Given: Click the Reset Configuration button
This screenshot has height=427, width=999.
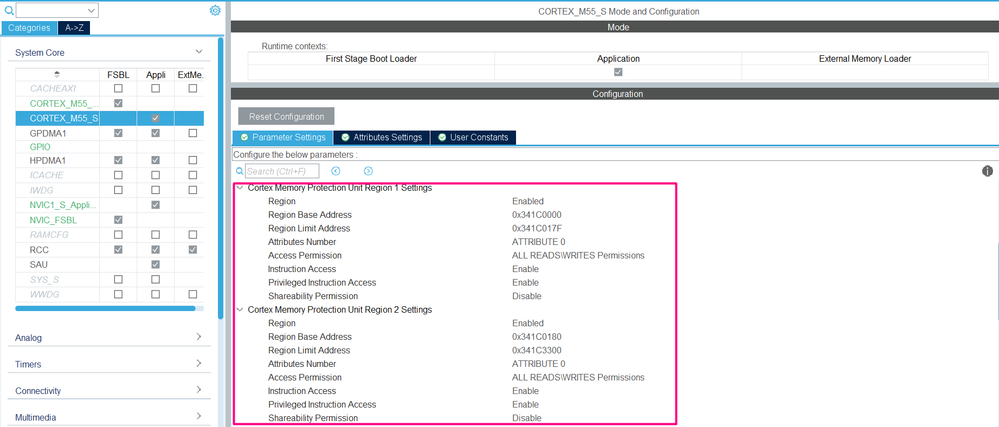Looking at the screenshot, I should pos(286,117).
